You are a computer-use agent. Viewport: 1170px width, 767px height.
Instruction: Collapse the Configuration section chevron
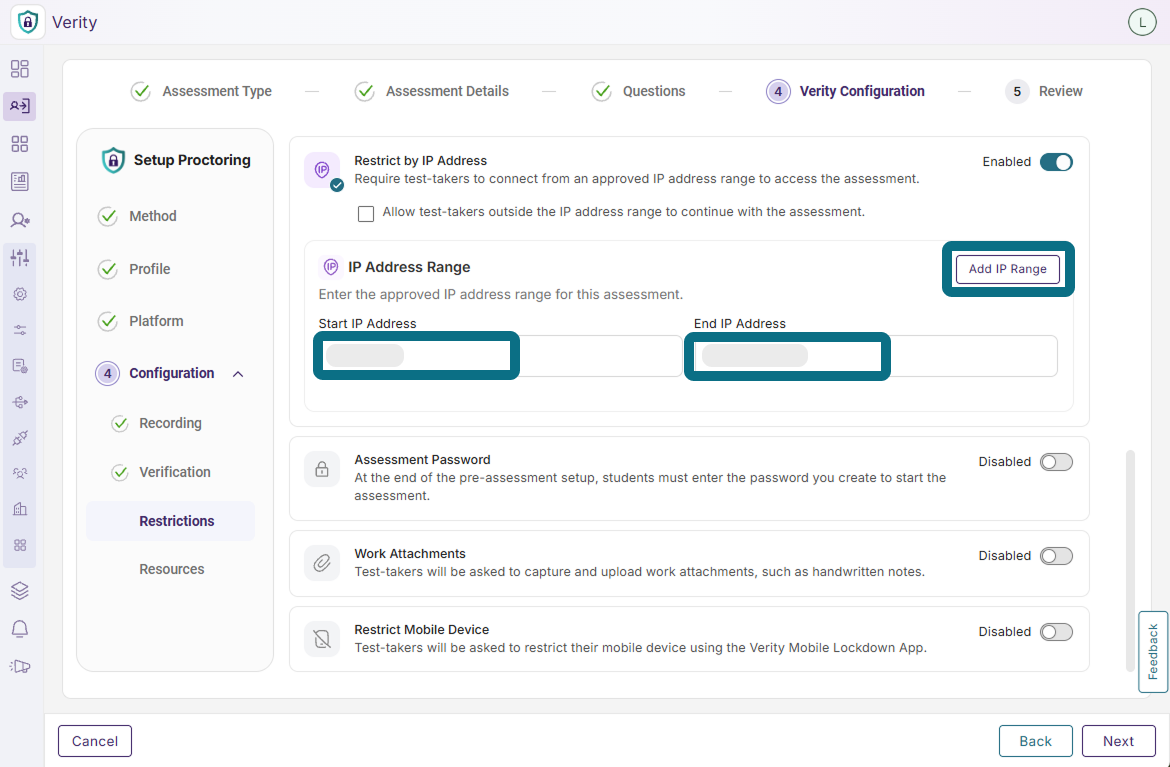click(238, 374)
